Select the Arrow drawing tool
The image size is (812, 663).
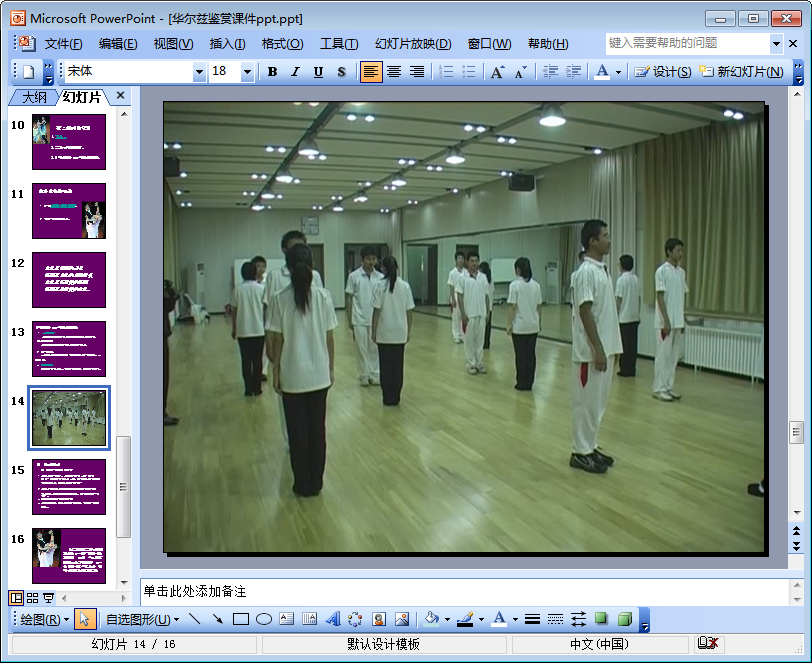click(x=217, y=619)
